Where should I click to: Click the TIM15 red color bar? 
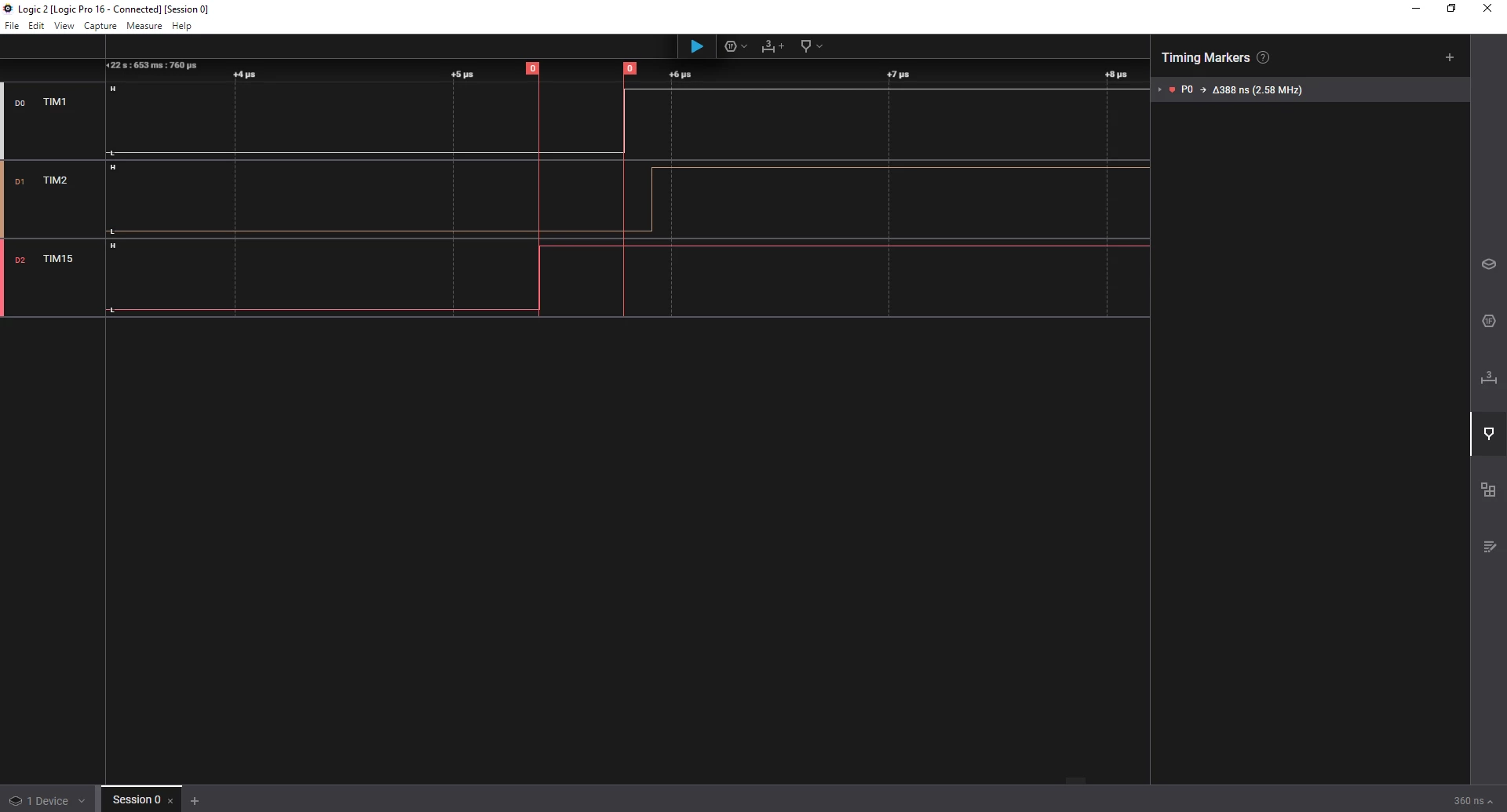coord(2,278)
